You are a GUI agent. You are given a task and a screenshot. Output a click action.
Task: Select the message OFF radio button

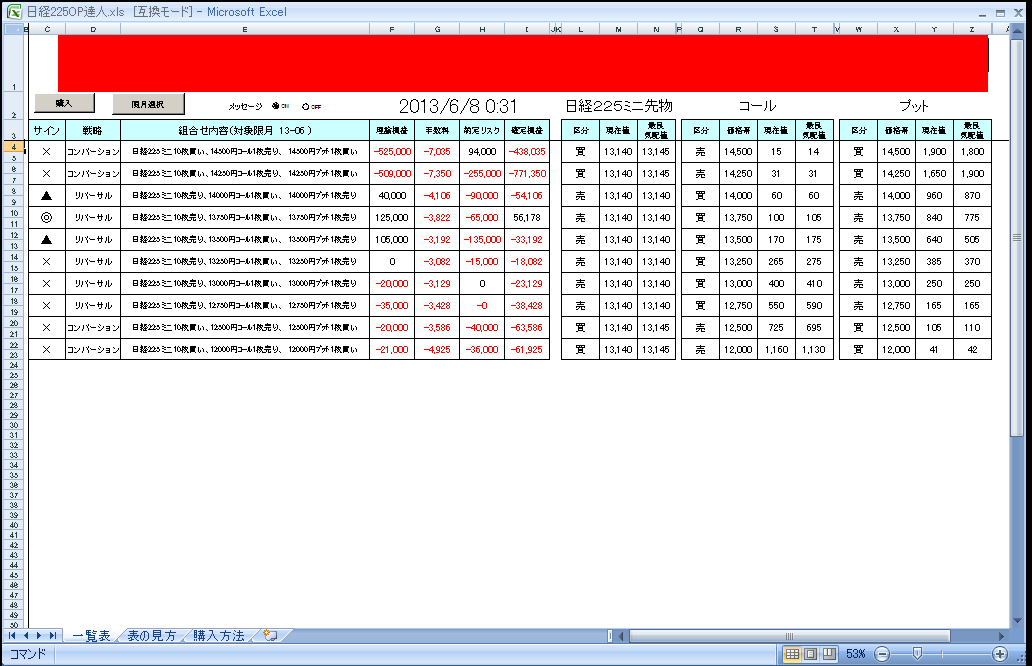point(305,107)
